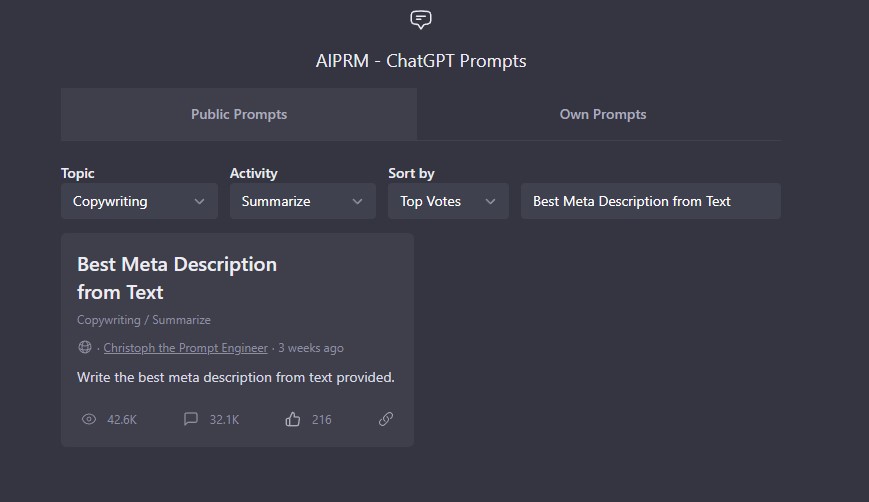Open the Best Meta Description from Text prompt title

point(177,278)
